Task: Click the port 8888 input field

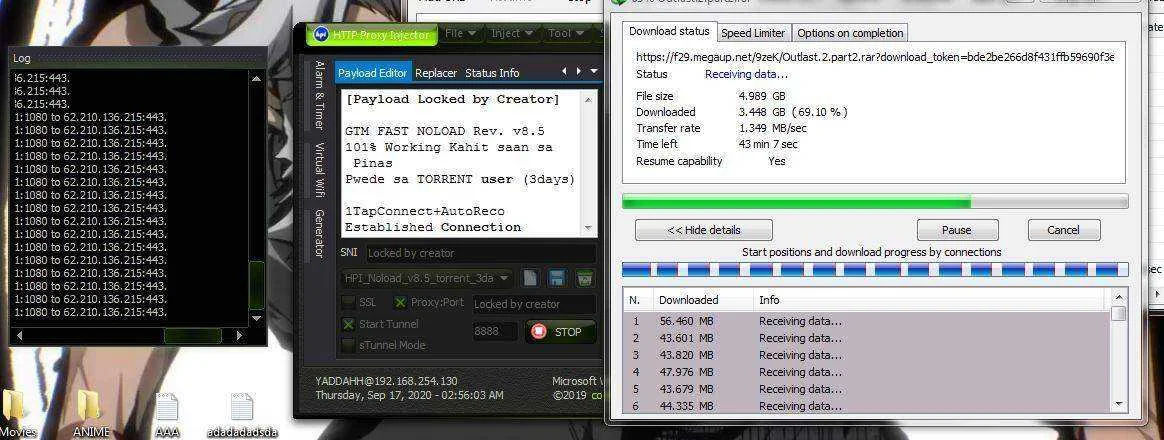Action: click(x=496, y=332)
